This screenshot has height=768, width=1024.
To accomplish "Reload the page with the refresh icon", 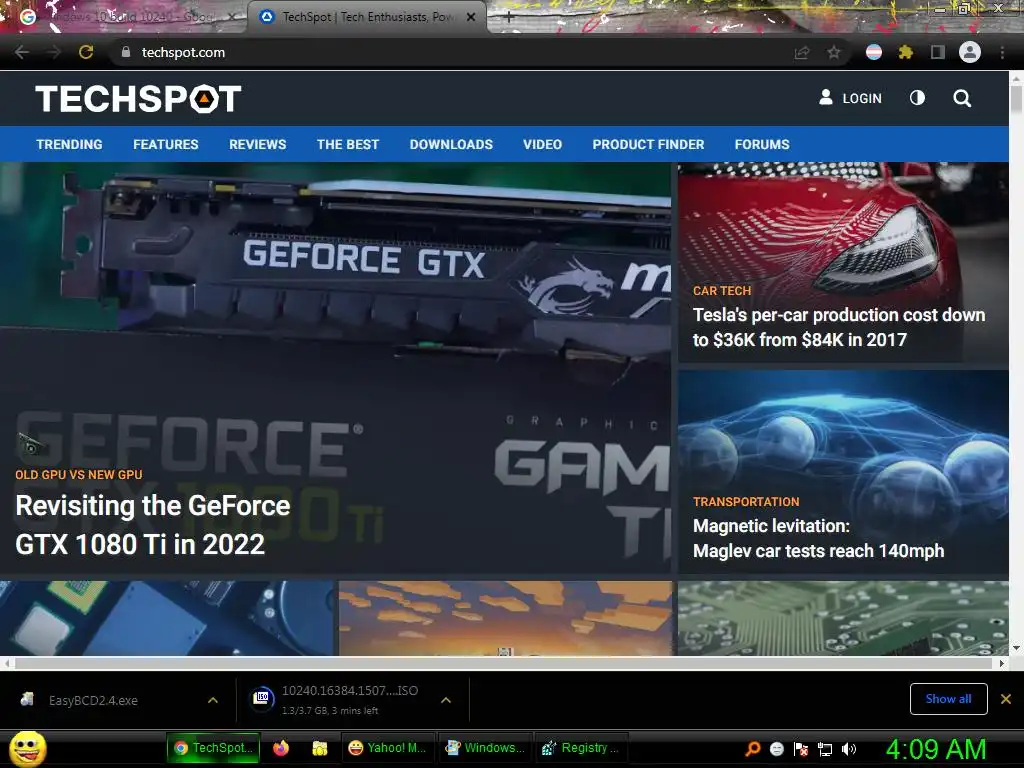I will point(86,52).
